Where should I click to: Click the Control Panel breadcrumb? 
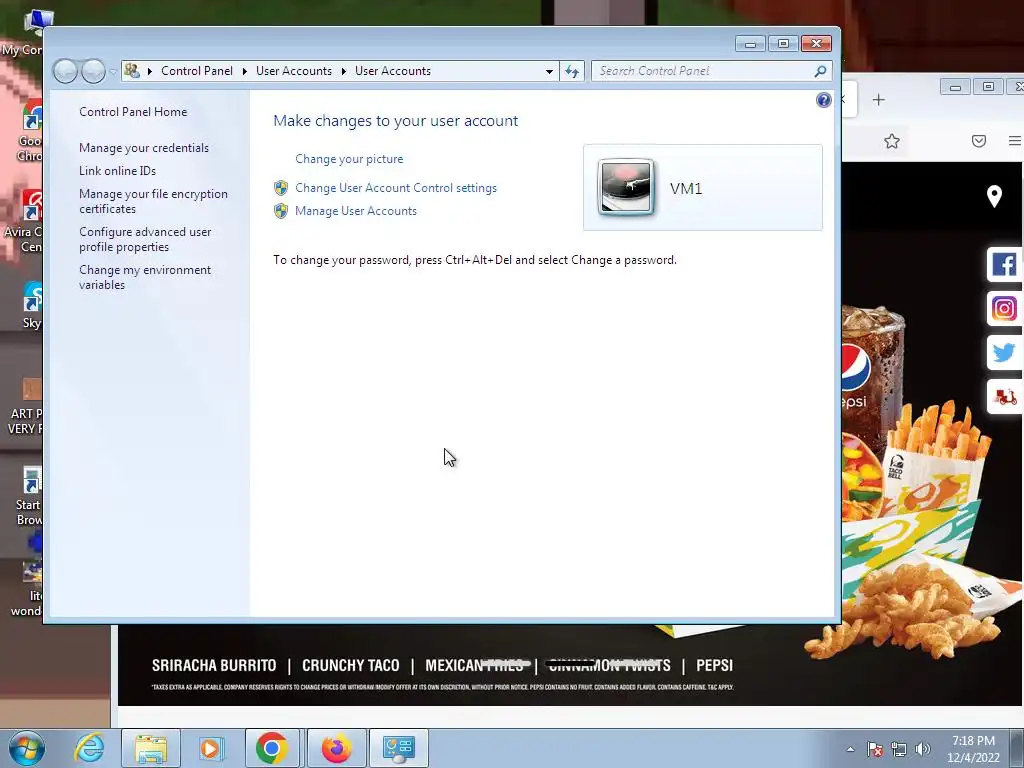[197, 71]
